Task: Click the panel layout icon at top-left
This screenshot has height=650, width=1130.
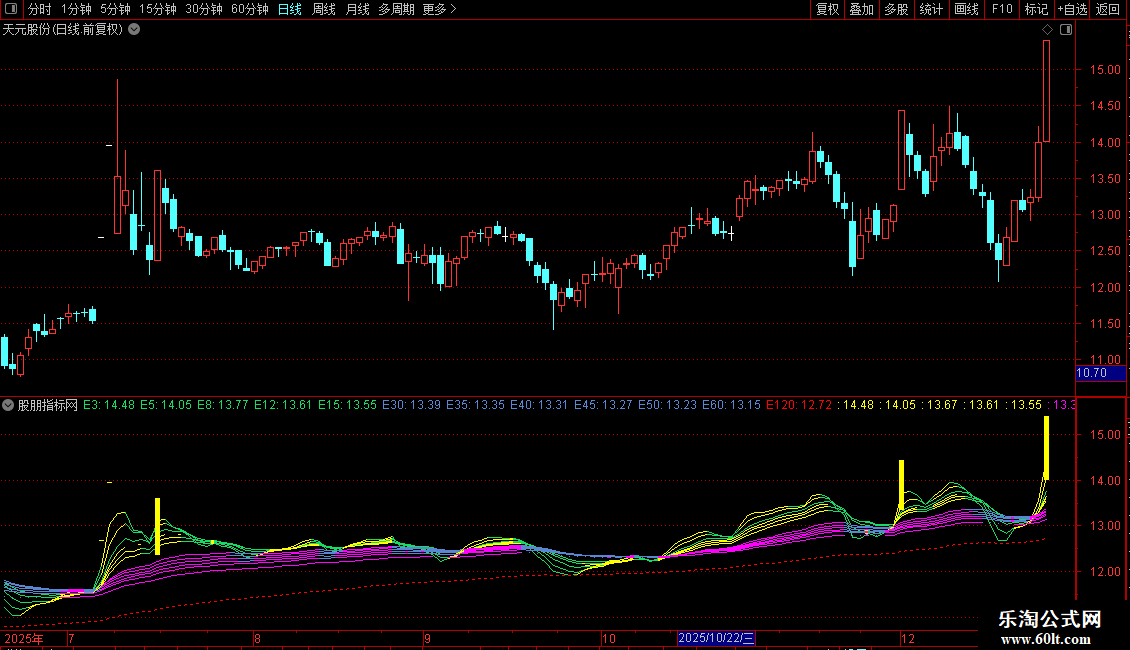Action: tap(11, 9)
